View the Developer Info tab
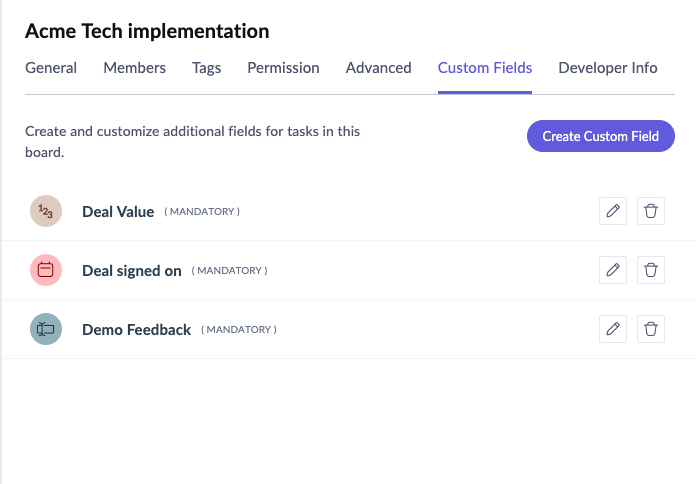Viewport: 696px width, 484px height. (x=608, y=68)
